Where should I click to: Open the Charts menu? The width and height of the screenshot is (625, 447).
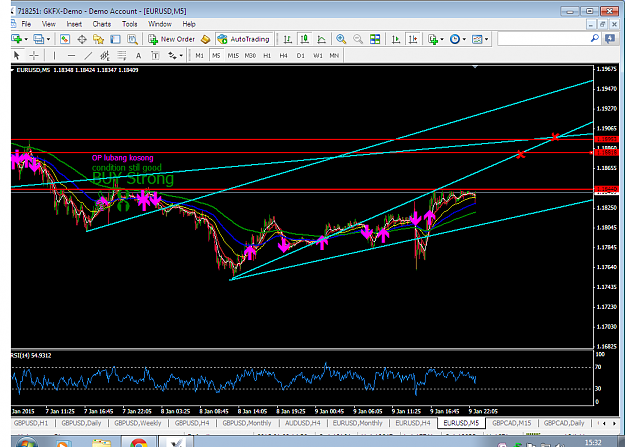pos(102,24)
